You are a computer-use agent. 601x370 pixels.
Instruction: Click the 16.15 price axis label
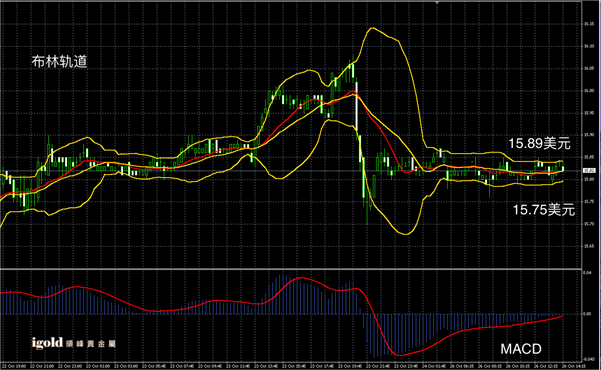tap(589, 24)
